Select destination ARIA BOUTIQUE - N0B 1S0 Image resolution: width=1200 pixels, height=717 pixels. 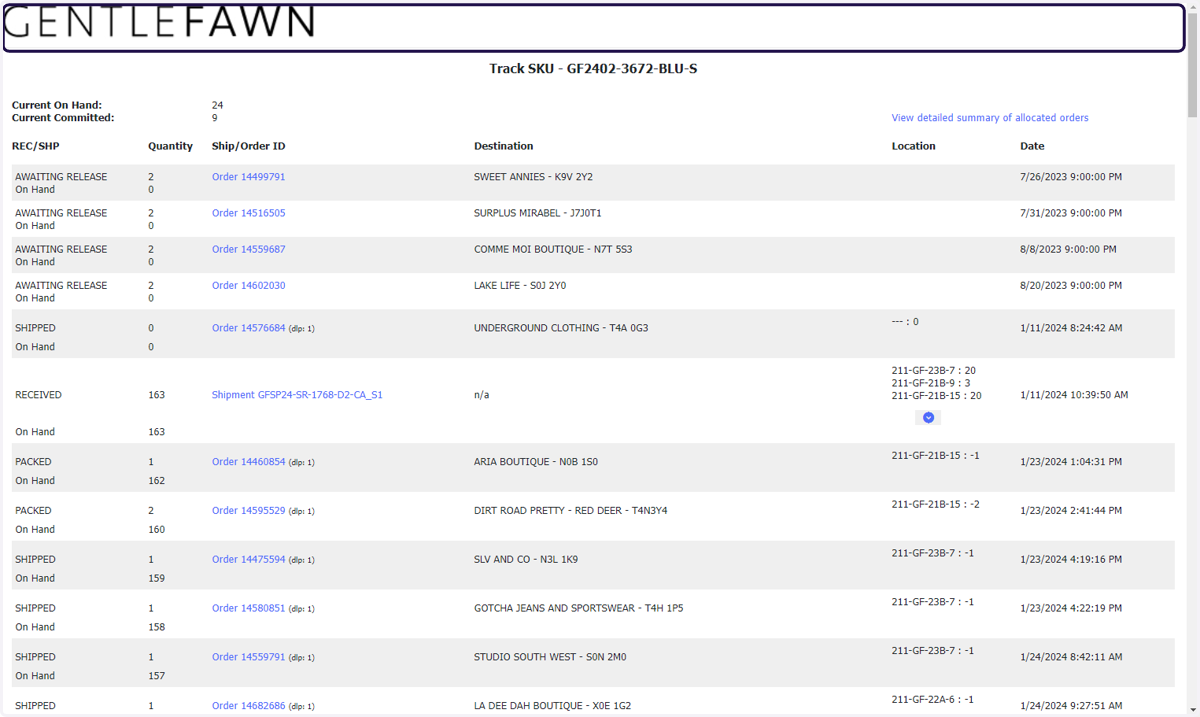pyautogui.click(x=536, y=462)
